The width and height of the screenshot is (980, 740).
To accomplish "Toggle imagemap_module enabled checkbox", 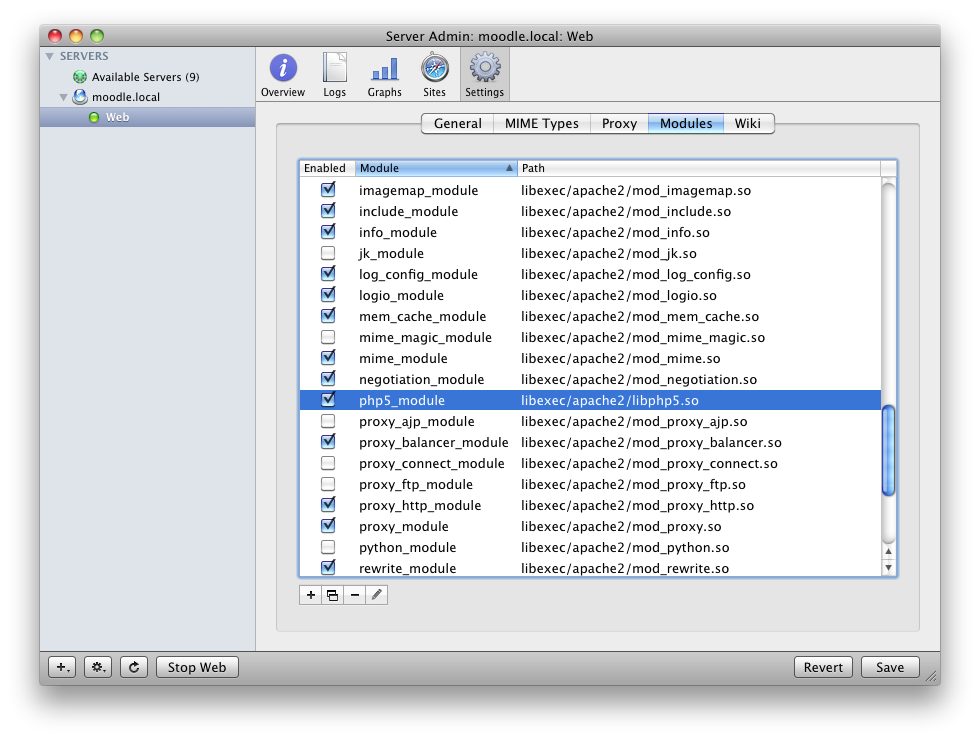I will (x=328, y=189).
